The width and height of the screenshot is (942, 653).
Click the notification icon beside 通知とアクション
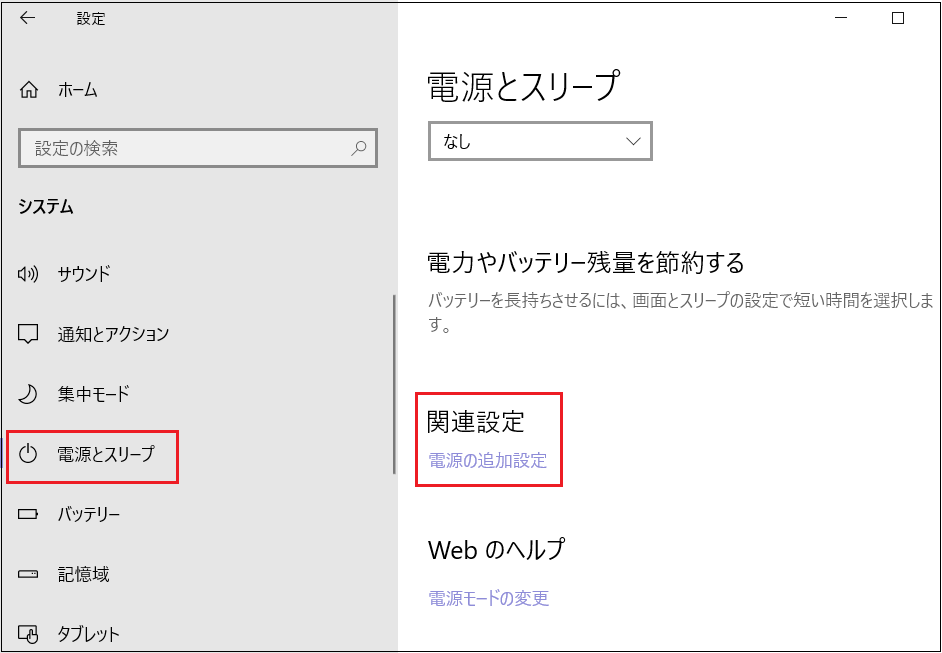29,334
